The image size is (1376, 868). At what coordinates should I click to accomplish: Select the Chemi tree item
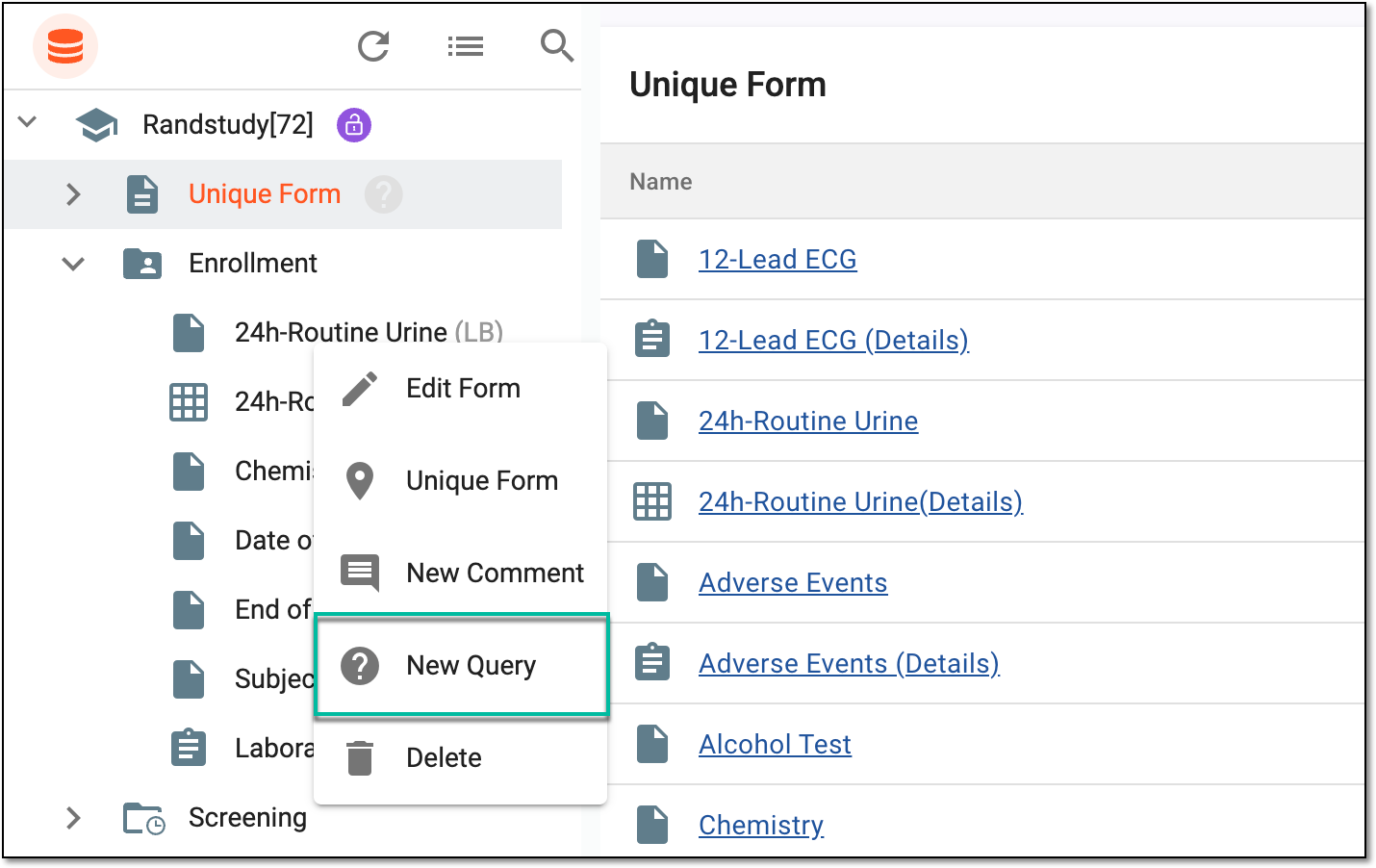[274, 472]
